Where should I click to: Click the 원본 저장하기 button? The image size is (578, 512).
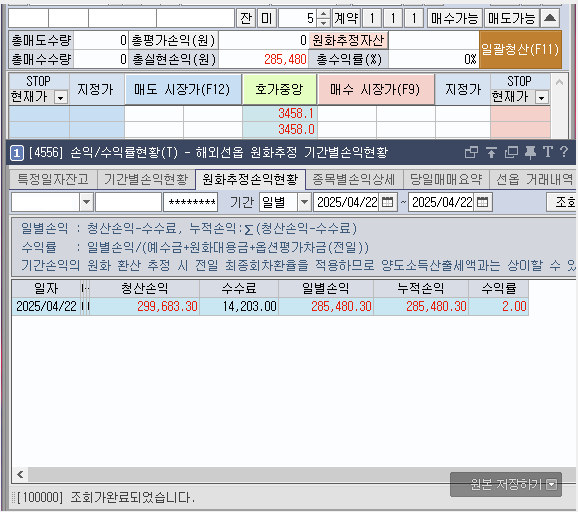click(506, 484)
